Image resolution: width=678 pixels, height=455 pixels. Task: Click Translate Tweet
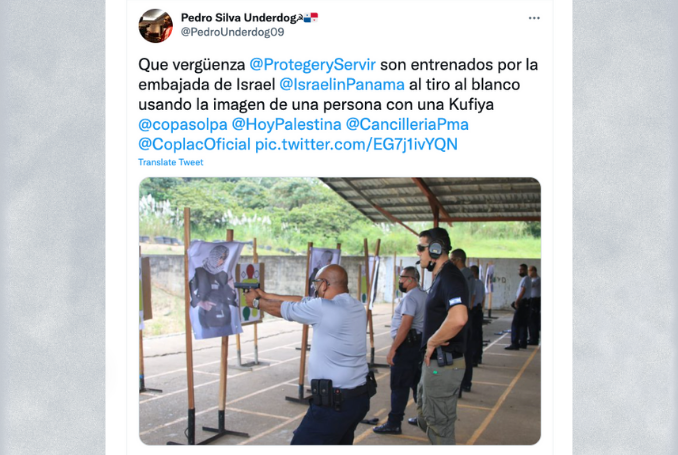tap(171, 162)
